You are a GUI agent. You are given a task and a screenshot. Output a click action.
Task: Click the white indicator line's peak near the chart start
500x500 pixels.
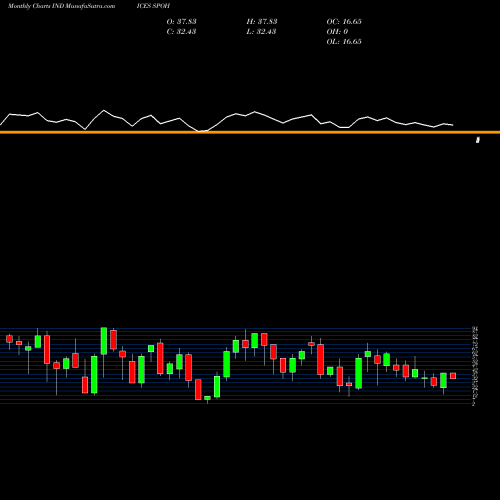tap(104, 110)
